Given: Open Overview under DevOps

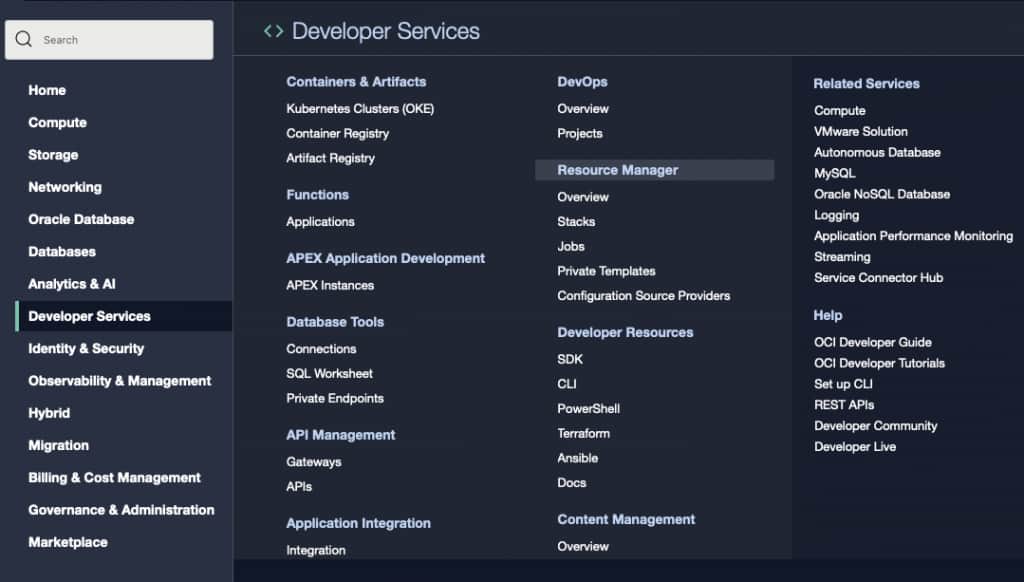Looking at the screenshot, I should click(x=583, y=108).
